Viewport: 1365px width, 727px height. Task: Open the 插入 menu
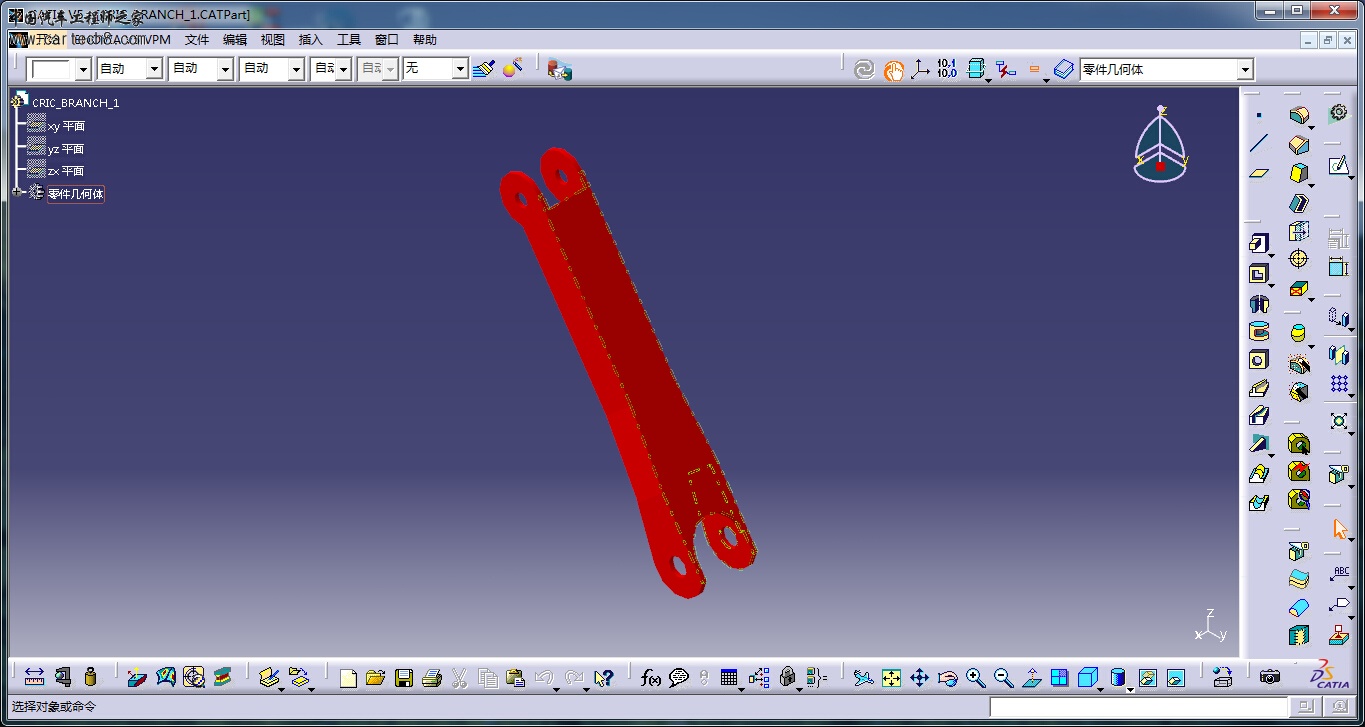(311, 40)
